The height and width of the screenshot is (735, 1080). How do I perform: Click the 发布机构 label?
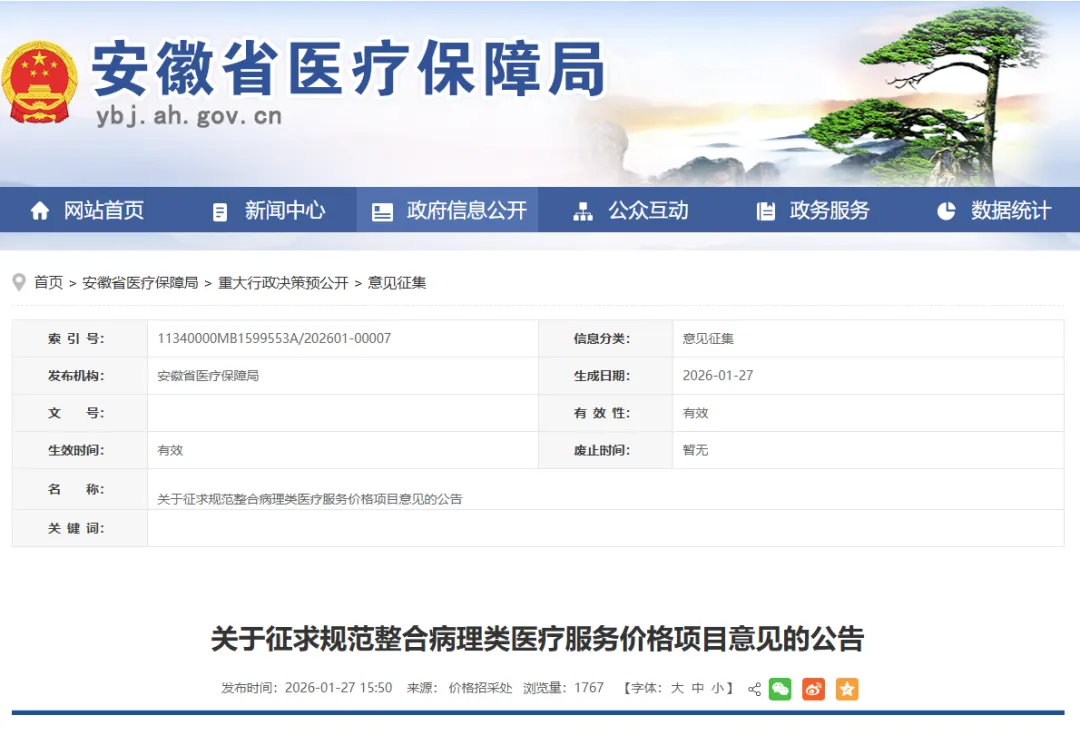coord(76,375)
